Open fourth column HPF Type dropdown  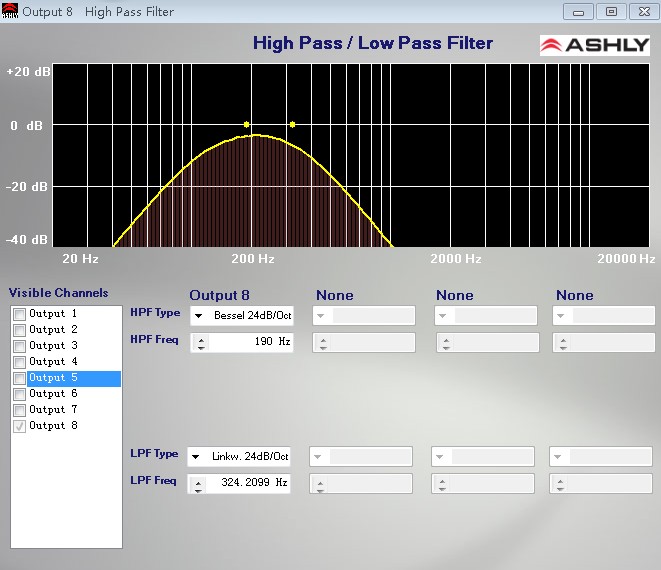point(604,315)
